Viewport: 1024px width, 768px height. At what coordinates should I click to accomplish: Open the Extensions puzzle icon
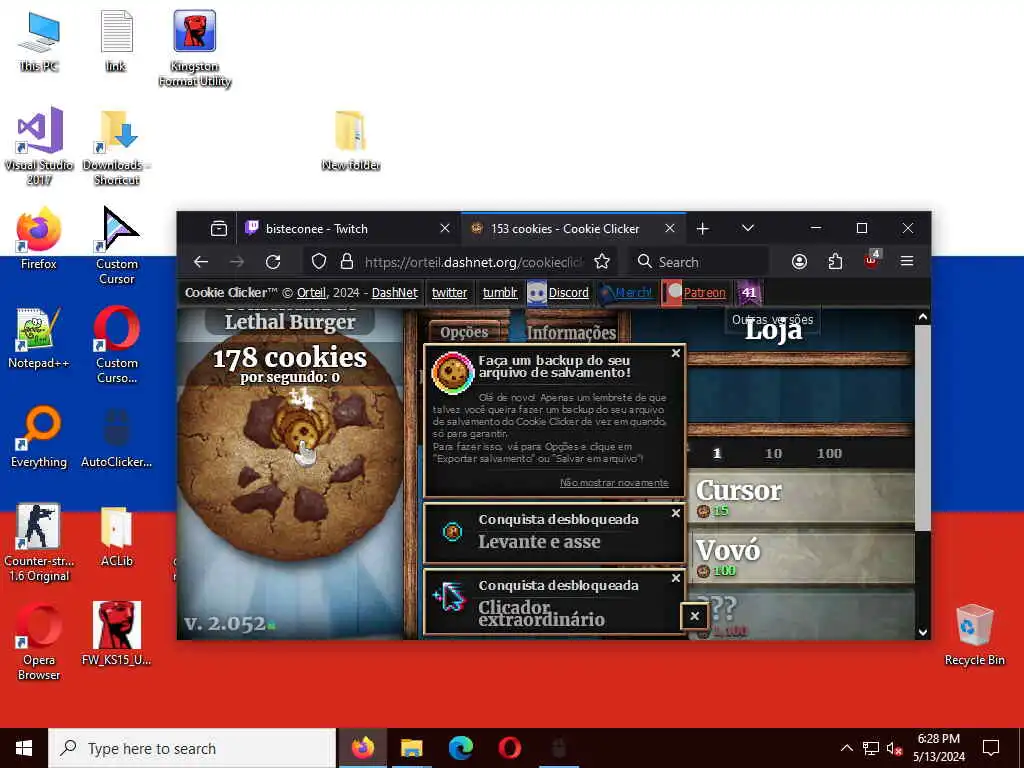click(x=835, y=262)
